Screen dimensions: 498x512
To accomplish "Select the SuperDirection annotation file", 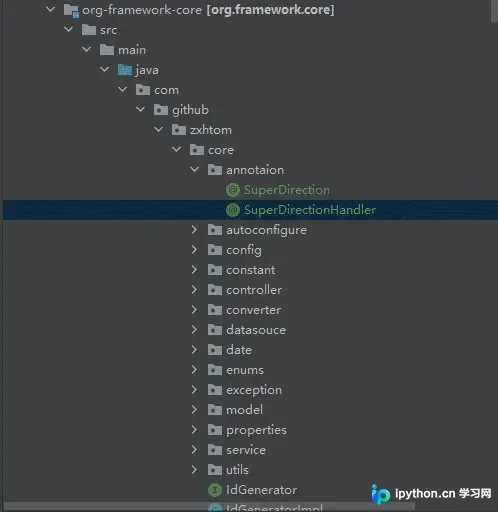I will [287, 190].
